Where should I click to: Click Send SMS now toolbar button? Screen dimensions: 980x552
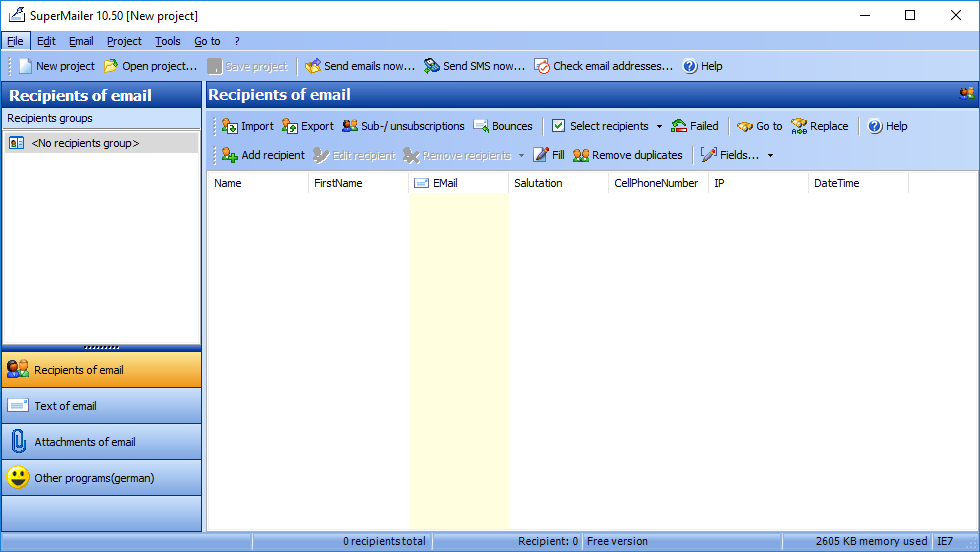(474, 66)
